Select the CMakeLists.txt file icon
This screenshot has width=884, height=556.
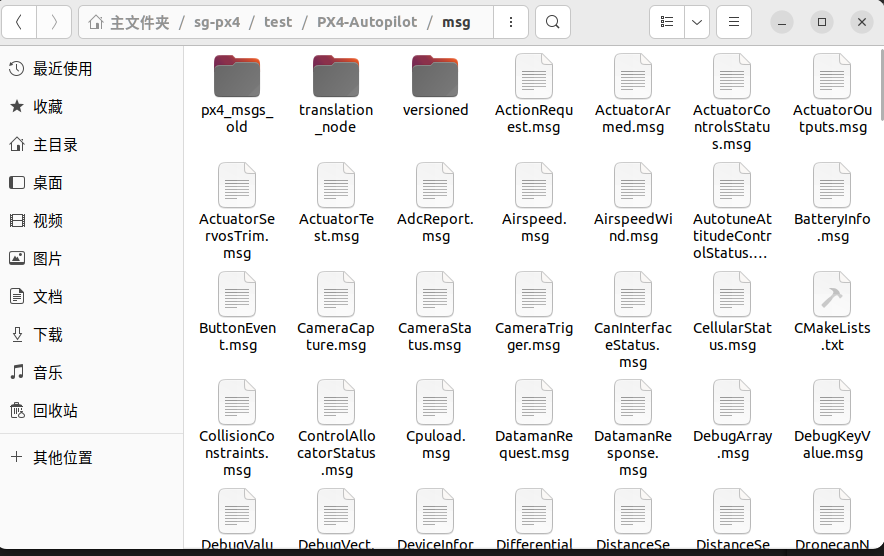pos(832,295)
